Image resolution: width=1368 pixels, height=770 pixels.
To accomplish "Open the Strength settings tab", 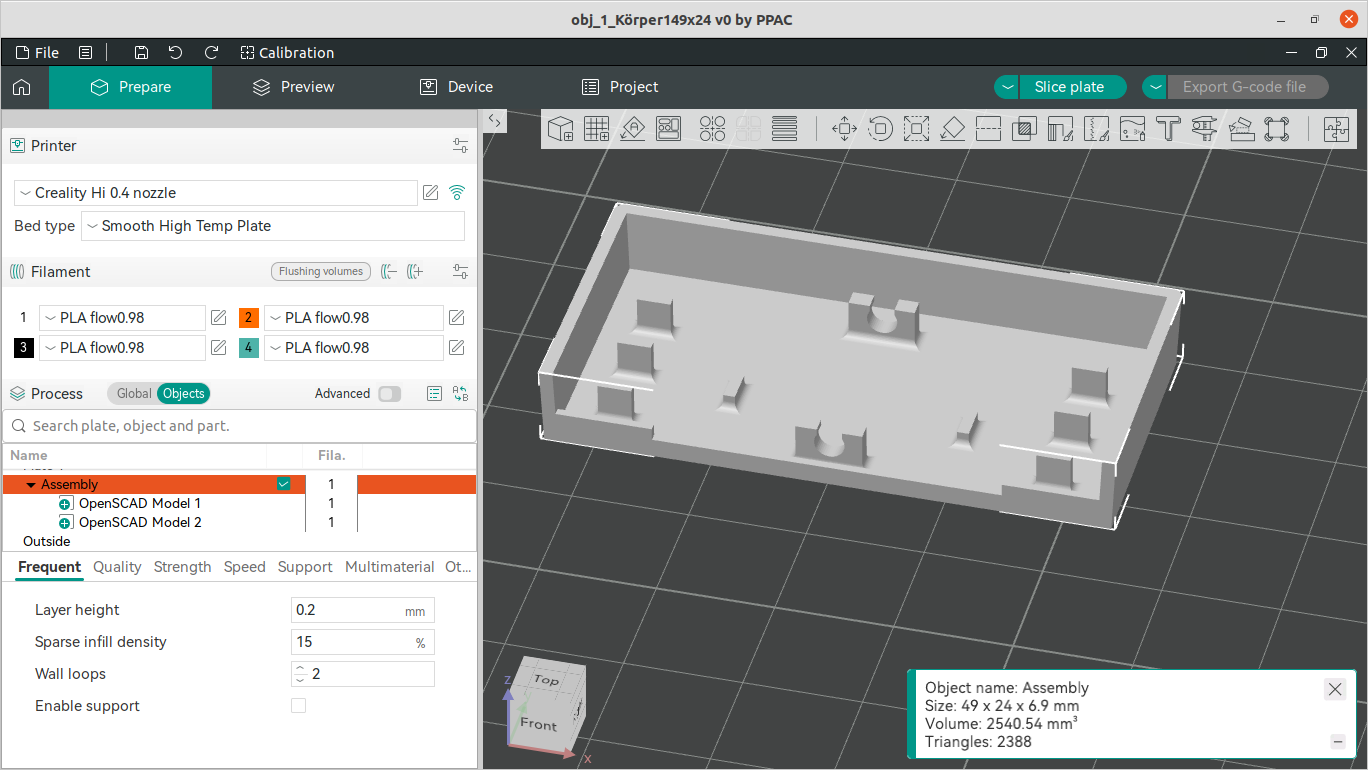I will pos(182,567).
